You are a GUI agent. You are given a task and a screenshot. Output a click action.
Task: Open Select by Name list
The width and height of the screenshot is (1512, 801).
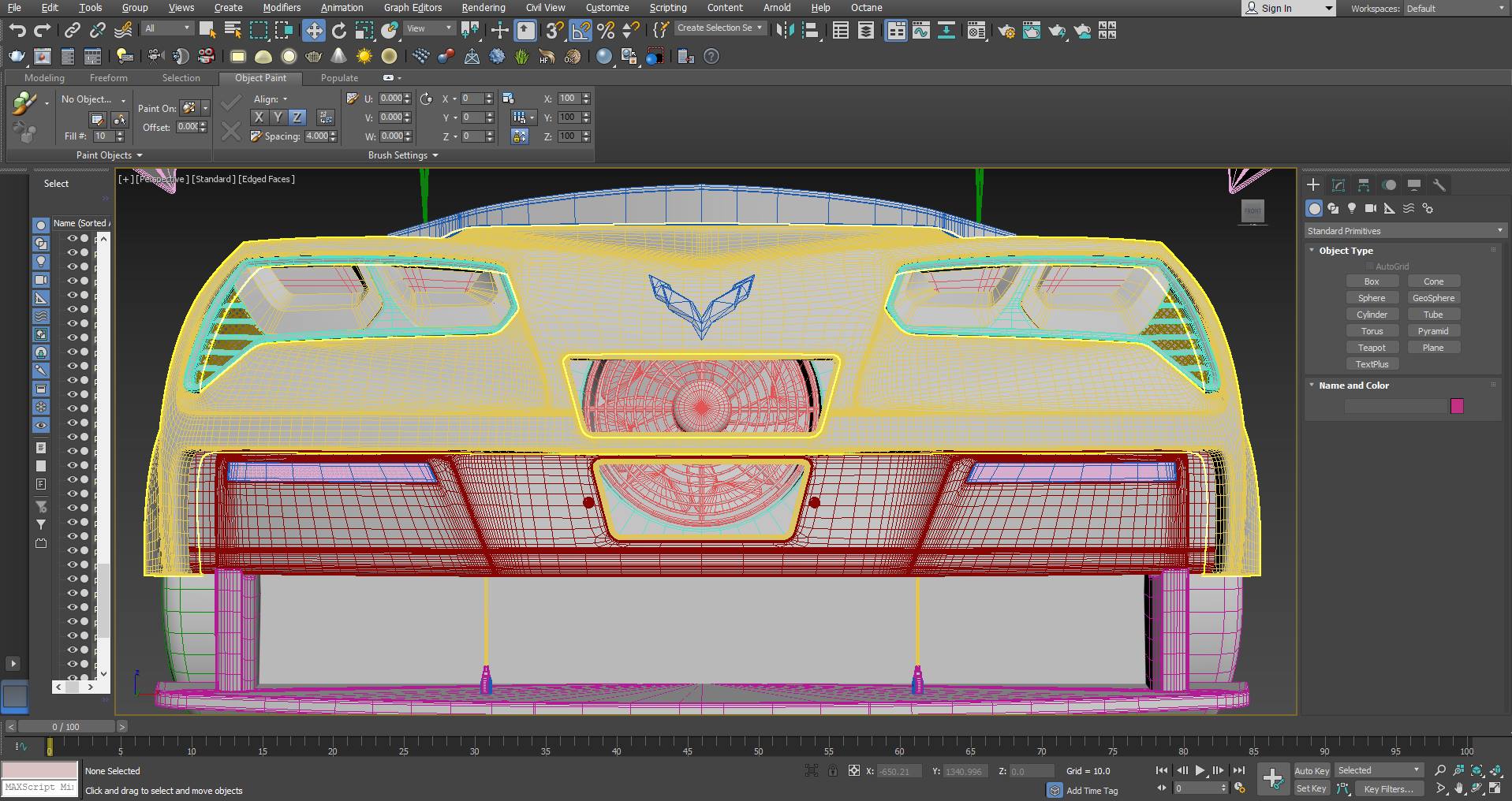[233, 31]
